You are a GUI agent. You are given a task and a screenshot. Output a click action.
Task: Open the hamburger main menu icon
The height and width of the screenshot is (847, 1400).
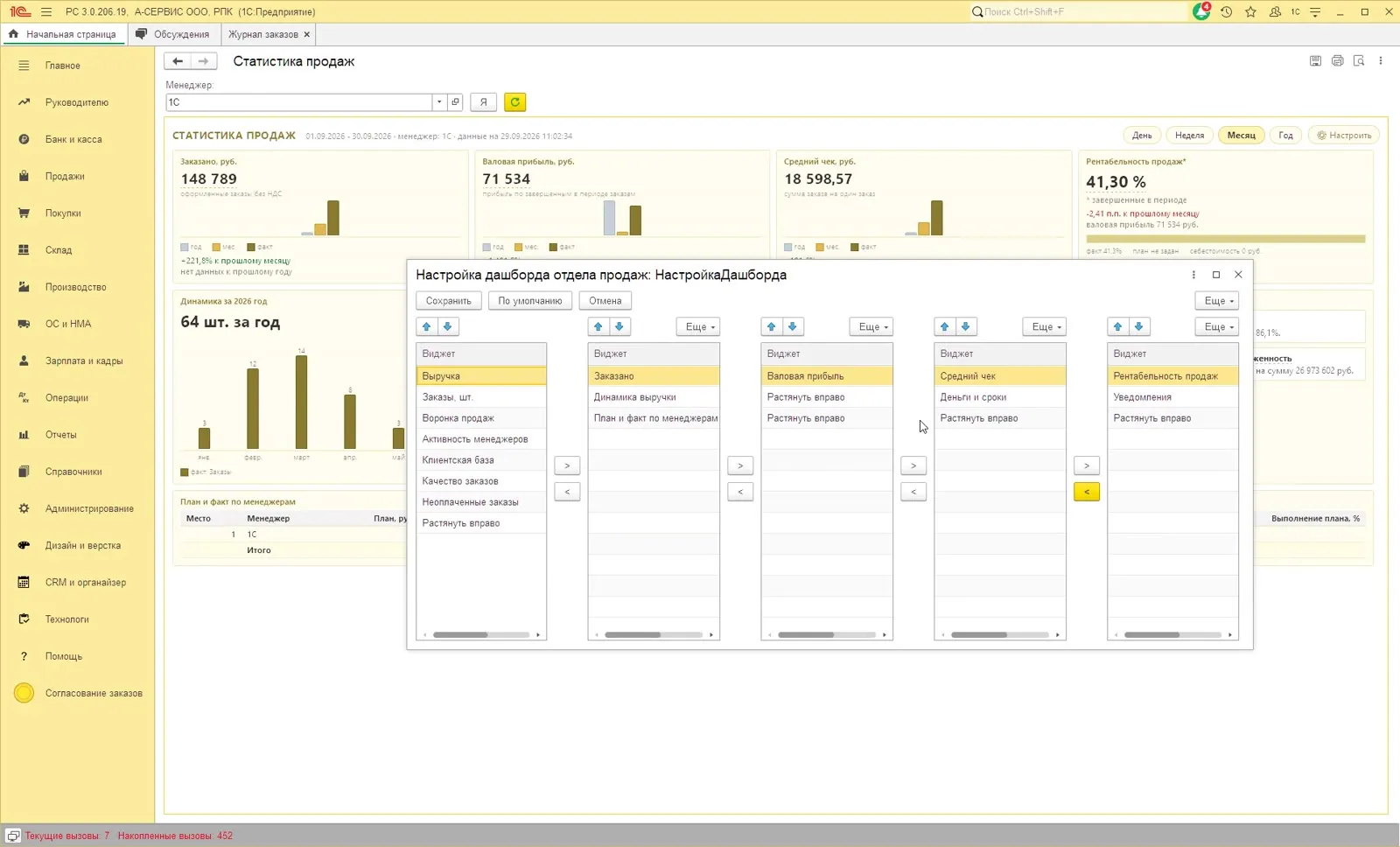[46, 11]
